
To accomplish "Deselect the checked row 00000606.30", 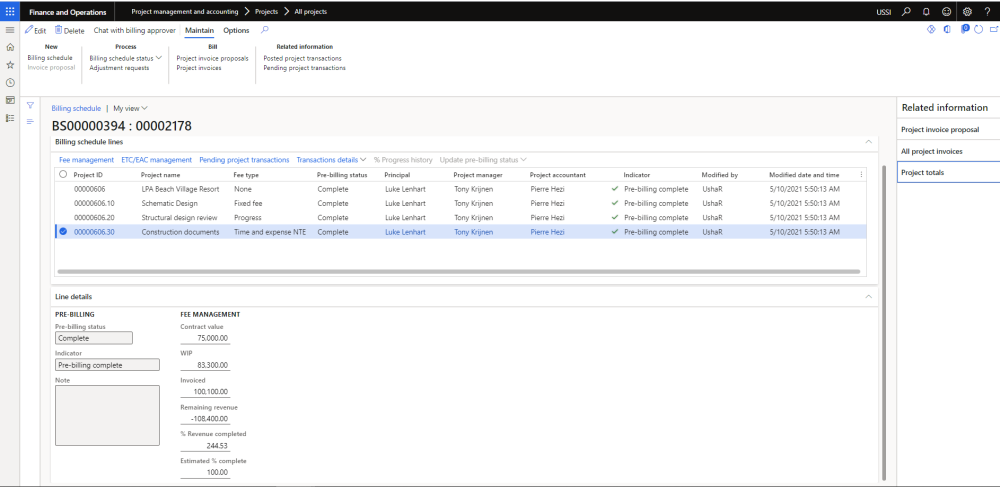I will click(63, 232).
